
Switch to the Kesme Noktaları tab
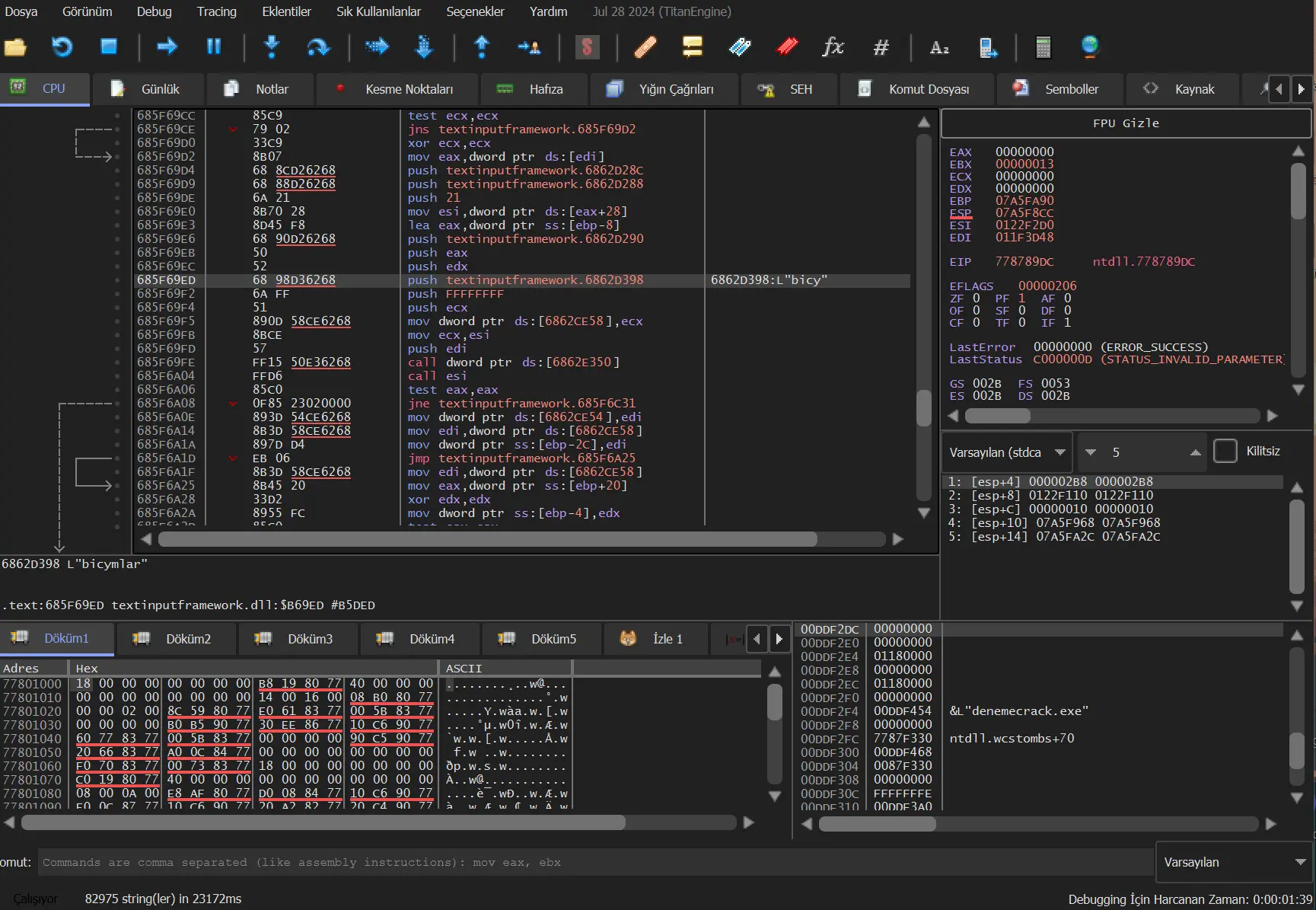(397, 89)
